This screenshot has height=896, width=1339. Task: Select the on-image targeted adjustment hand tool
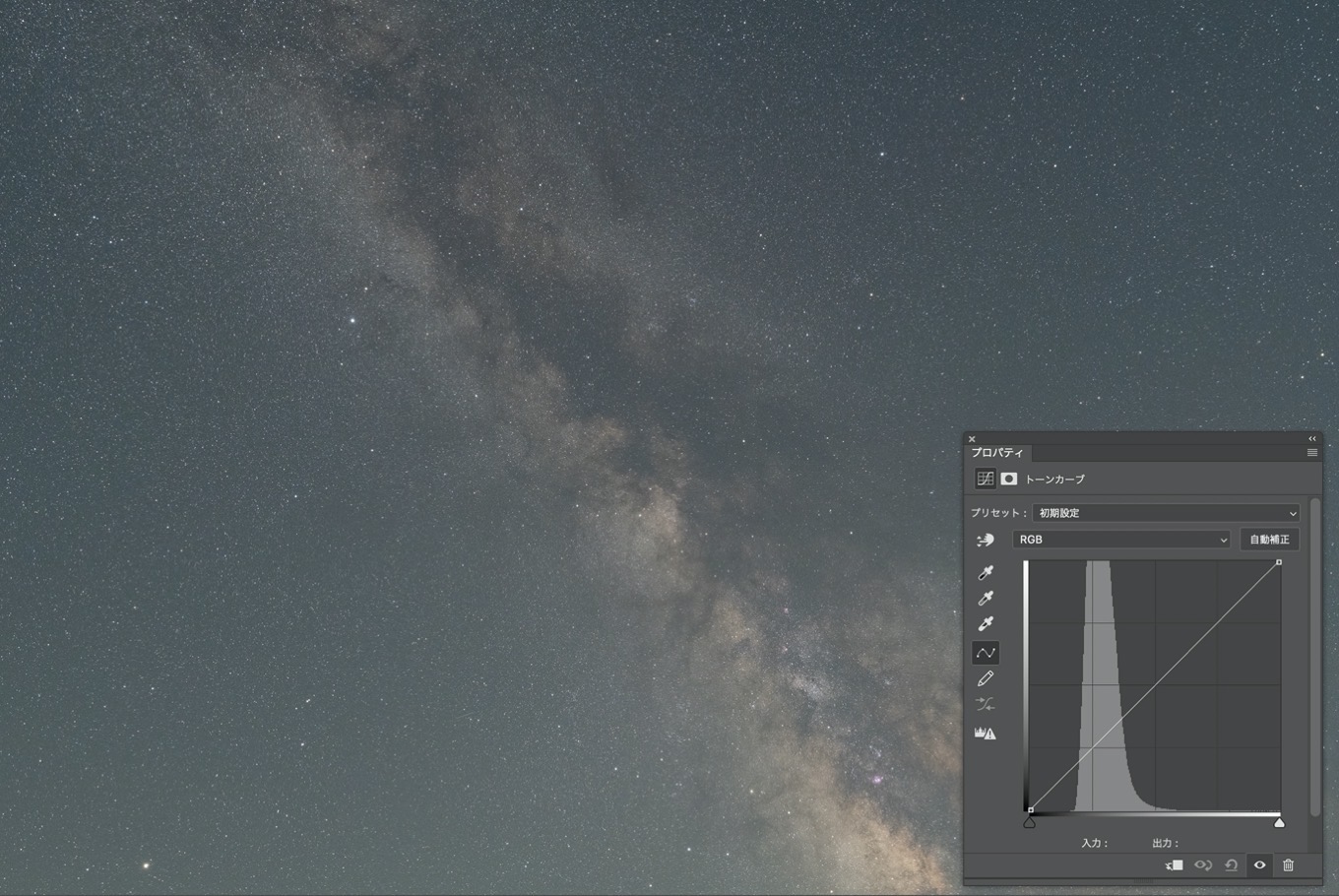[985, 540]
